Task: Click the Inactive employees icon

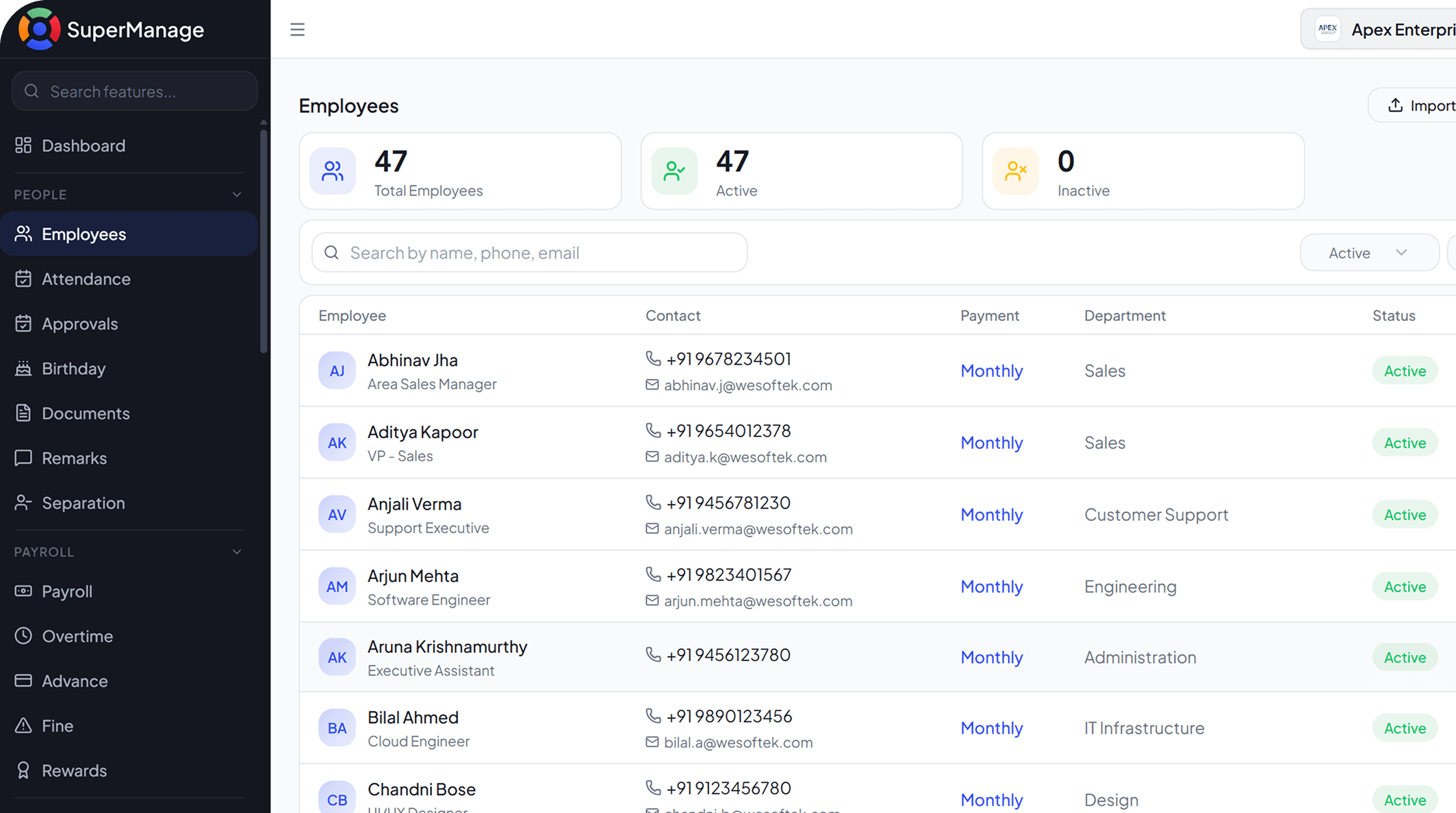Action: 1016,171
